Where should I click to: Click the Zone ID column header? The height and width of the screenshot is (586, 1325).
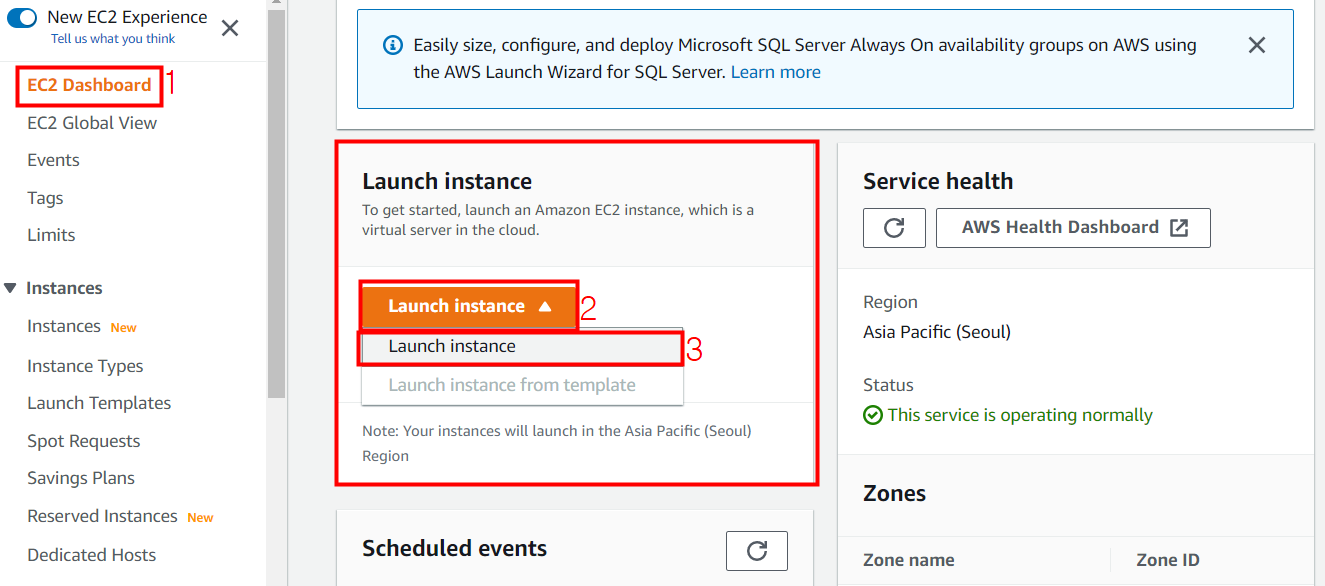1168,560
